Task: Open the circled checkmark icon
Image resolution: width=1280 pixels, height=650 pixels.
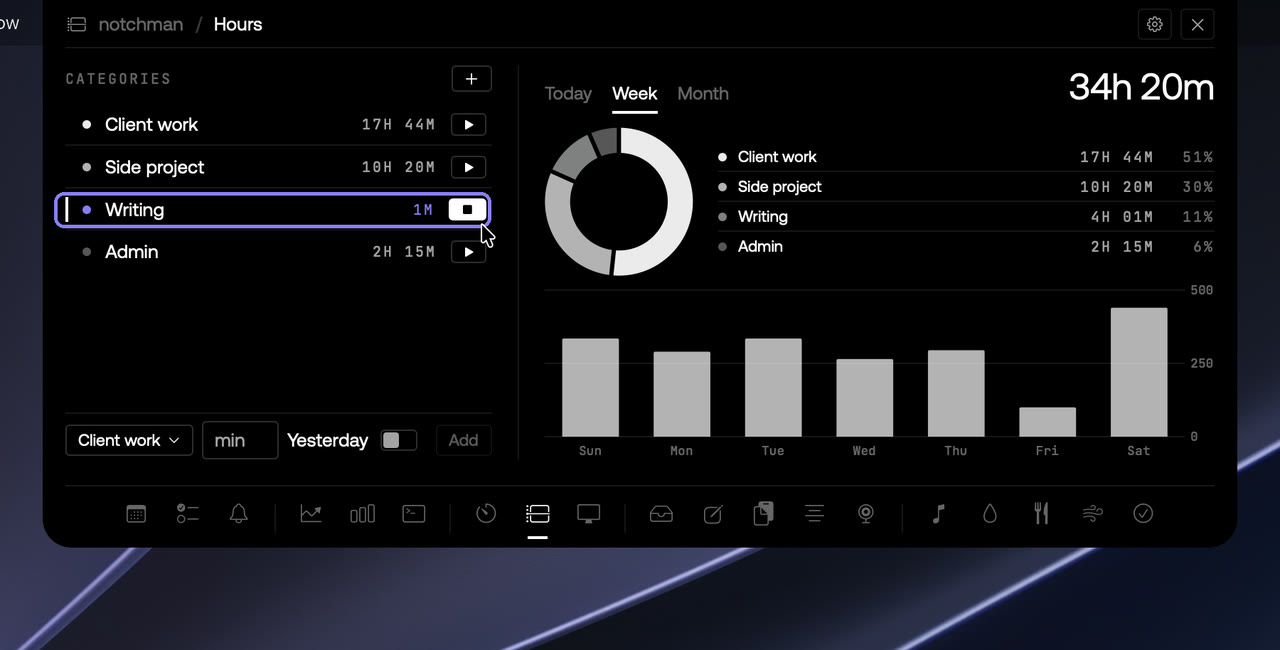Action: pyautogui.click(x=1143, y=514)
